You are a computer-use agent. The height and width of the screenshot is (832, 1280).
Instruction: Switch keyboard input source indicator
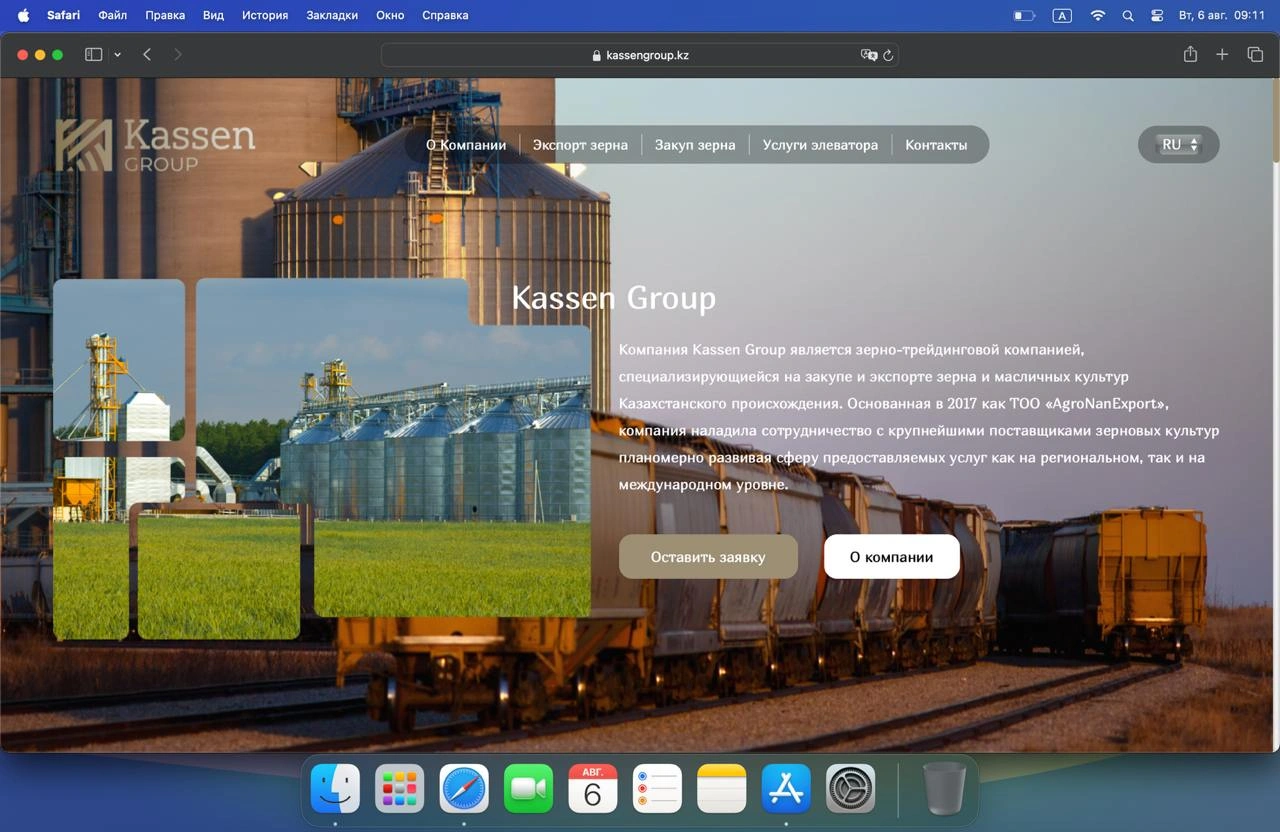pos(1062,15)
